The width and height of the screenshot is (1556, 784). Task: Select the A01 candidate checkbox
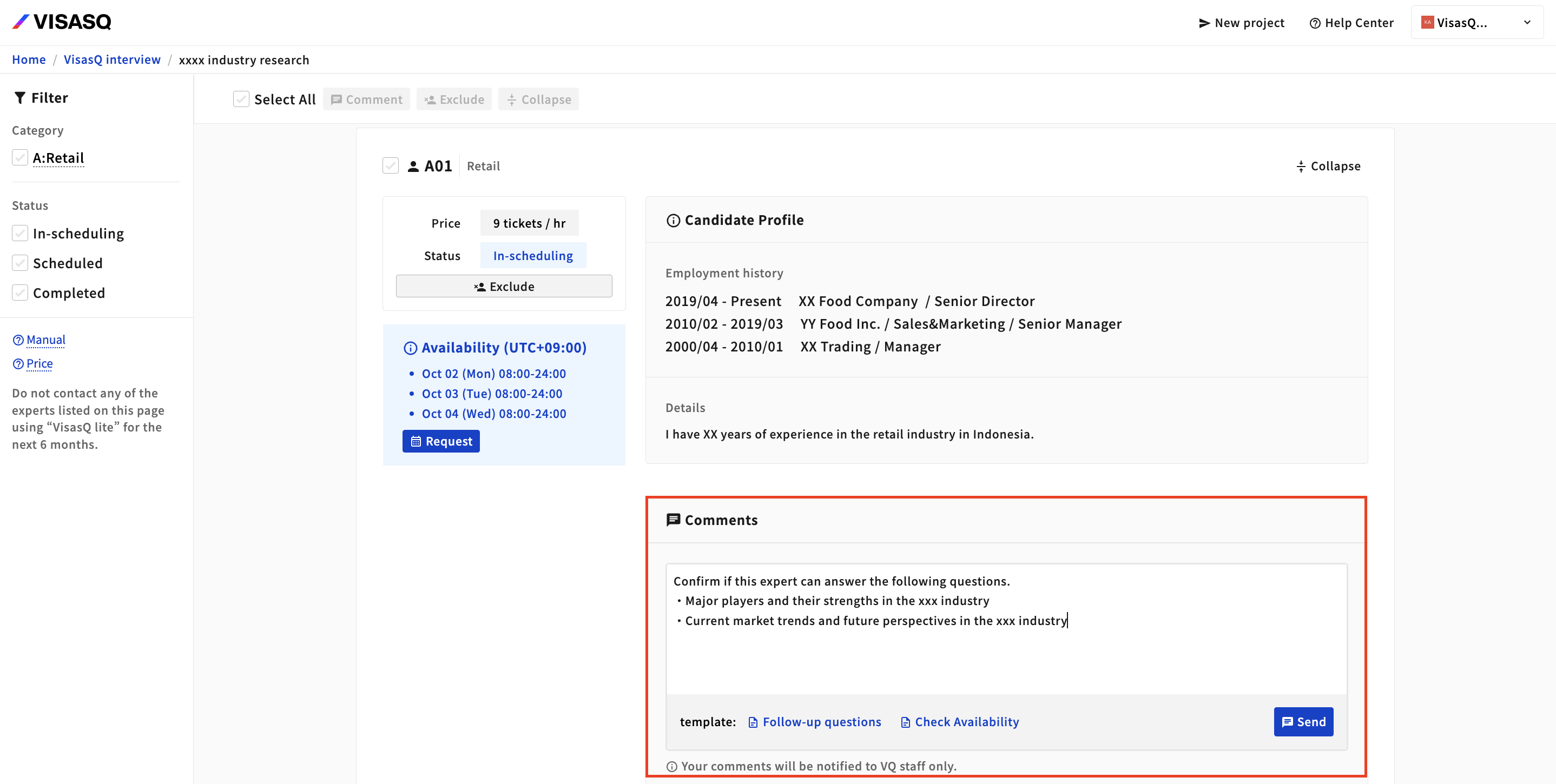click(391, 165)
